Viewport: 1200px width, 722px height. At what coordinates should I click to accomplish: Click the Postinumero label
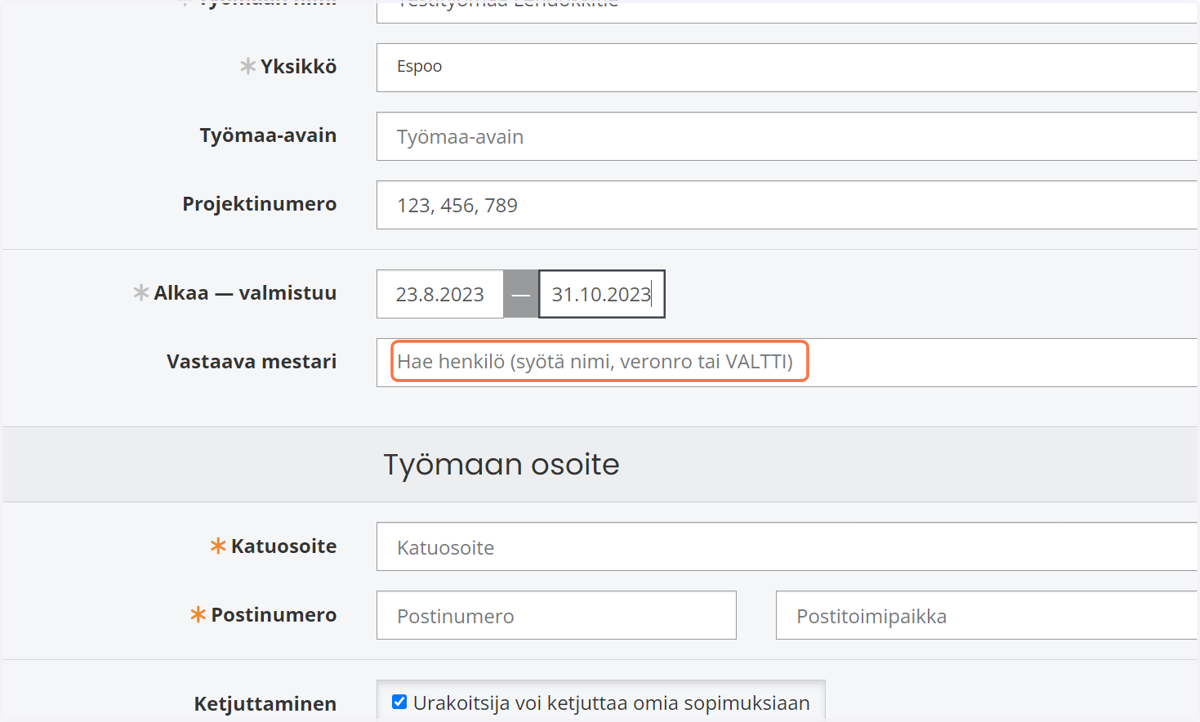(x=274, y=615)
